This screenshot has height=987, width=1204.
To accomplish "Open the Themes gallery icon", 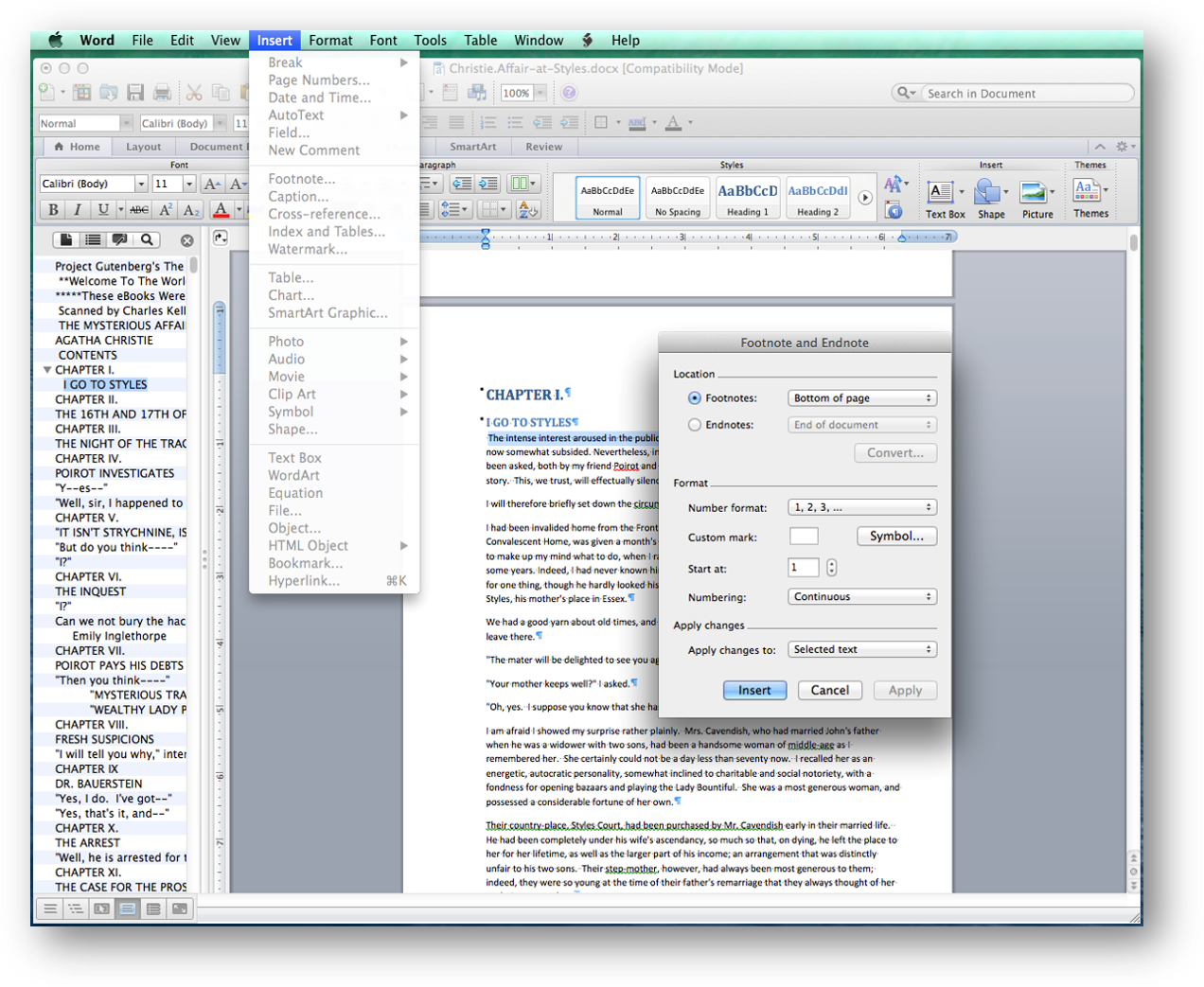I will point(1089,192).
